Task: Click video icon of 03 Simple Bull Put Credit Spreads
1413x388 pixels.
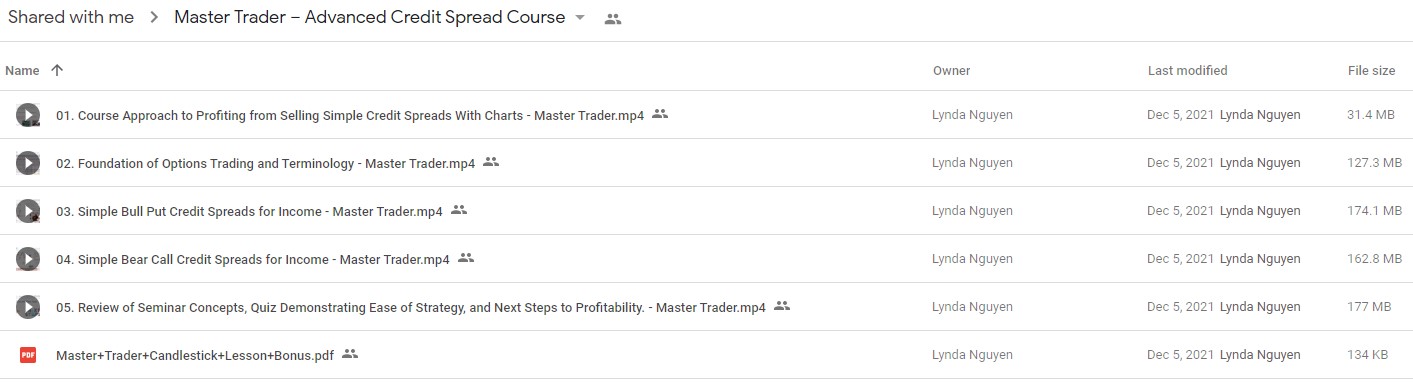Action: point(28,211)
